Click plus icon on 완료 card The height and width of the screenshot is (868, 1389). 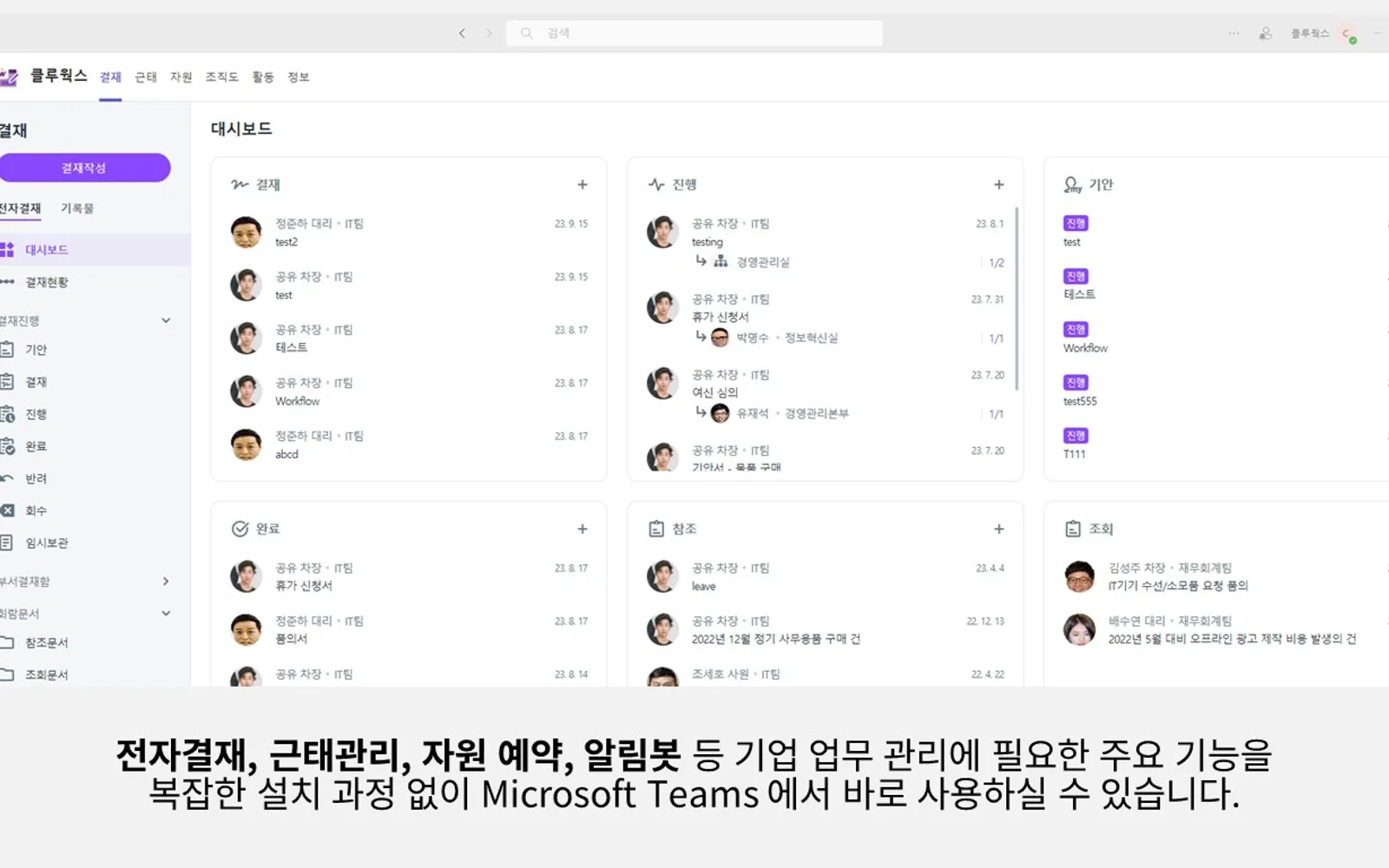(583, 529)
